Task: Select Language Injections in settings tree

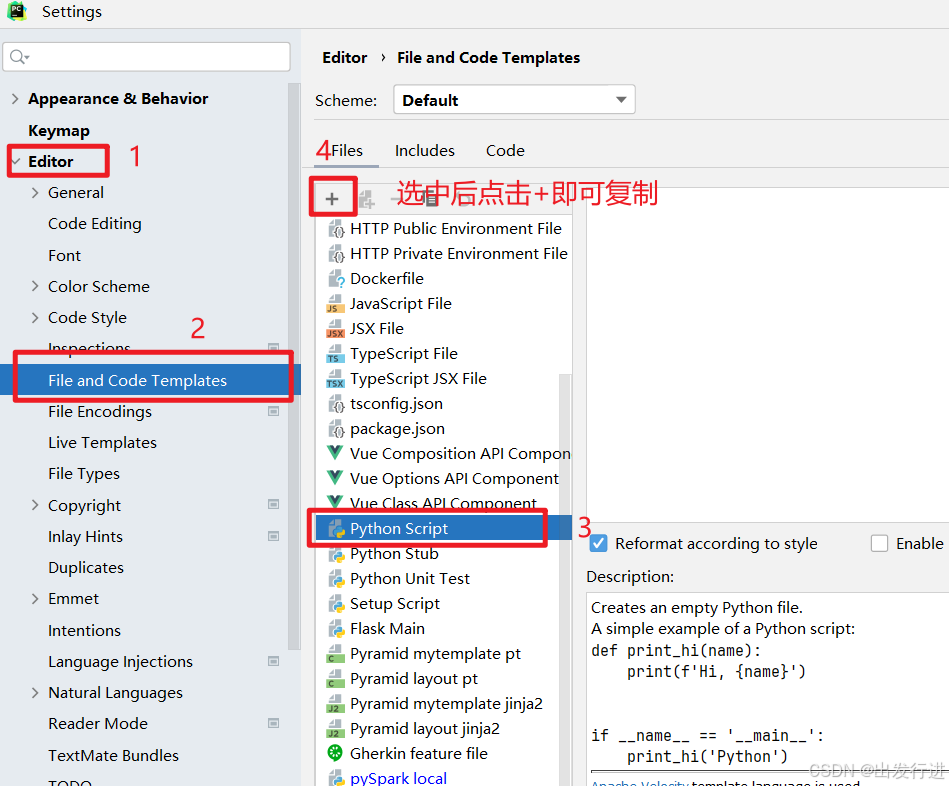Action: 120,662
